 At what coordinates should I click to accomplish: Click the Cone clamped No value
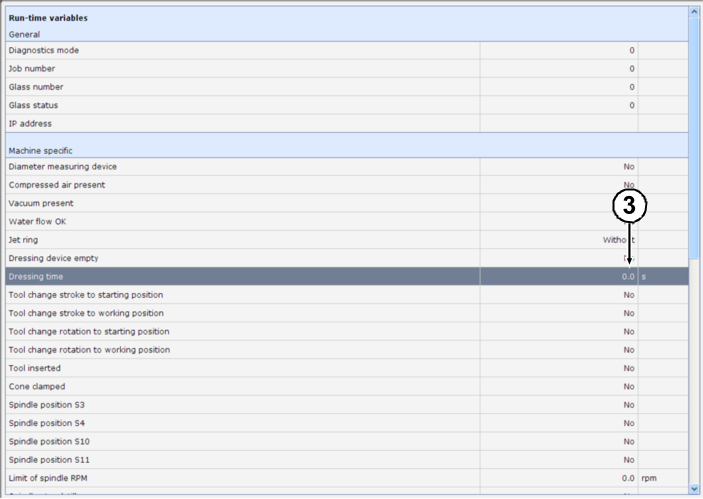(x=628, y=386)
